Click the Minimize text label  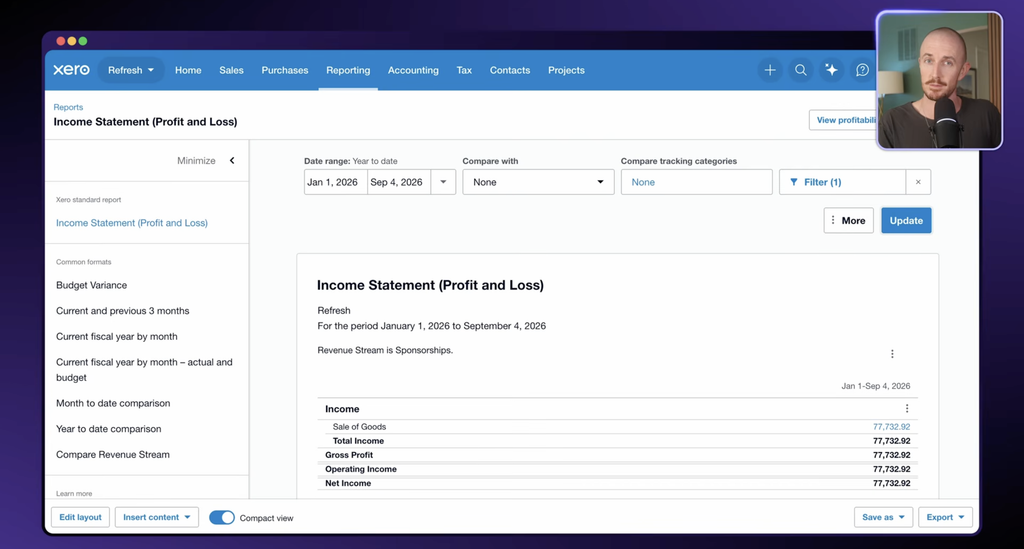point(196,161)
